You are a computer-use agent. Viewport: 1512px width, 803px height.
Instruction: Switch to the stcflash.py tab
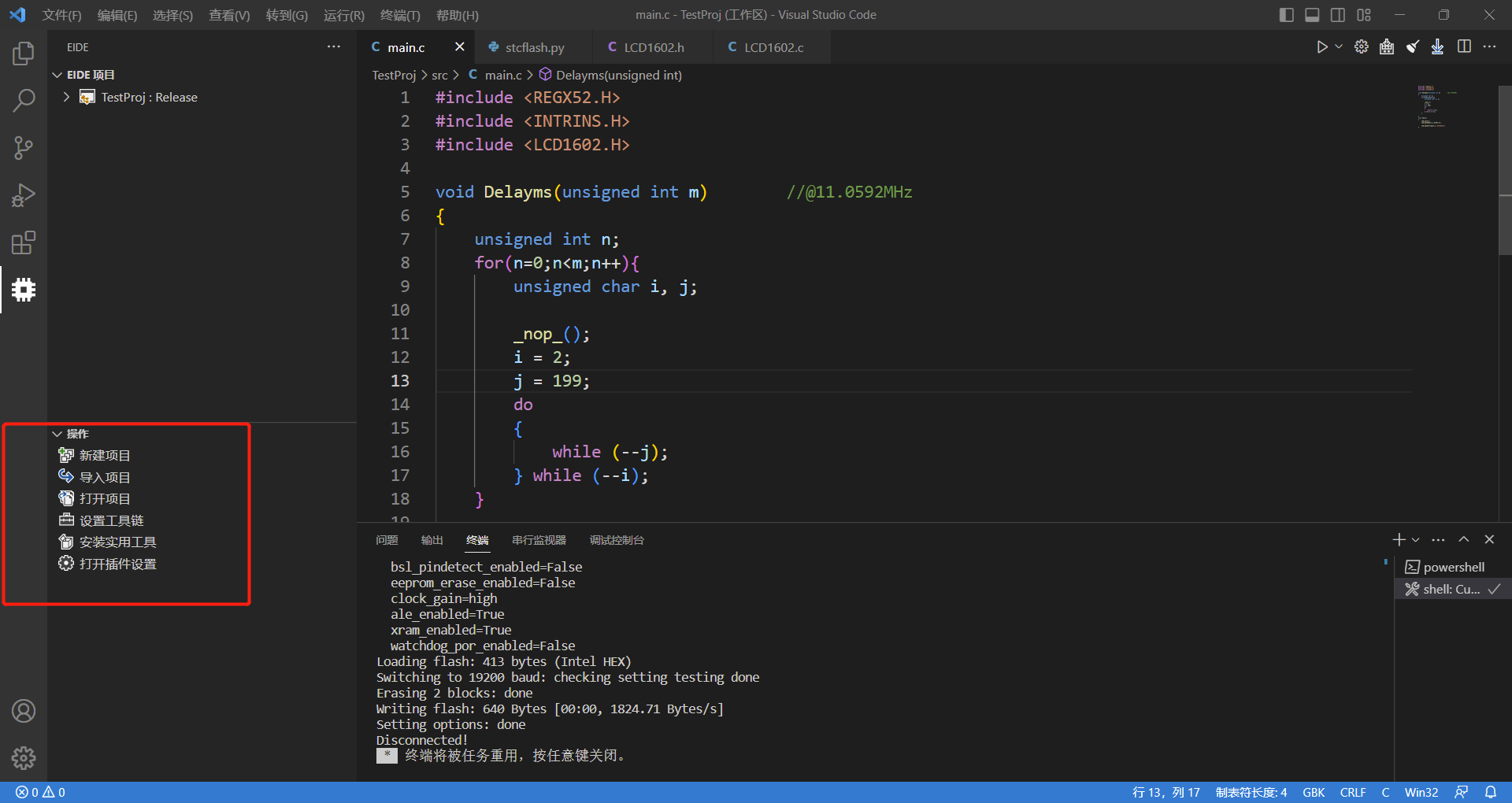pos(534,47)
